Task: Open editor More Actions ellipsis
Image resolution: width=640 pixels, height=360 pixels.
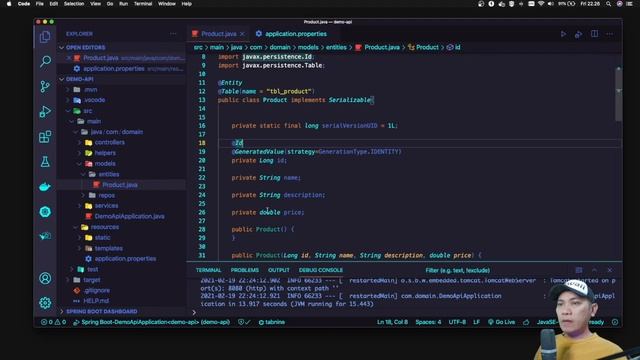Action: [609, 34]
